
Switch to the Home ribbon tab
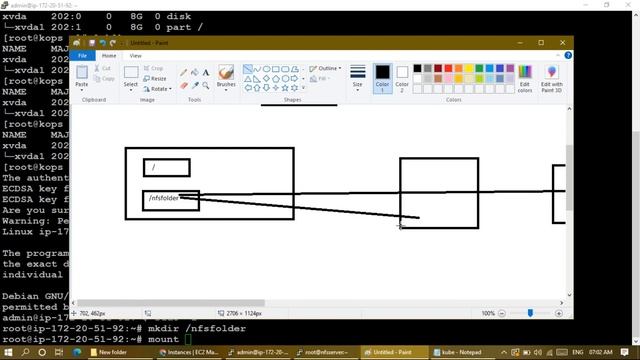click(x=109, y=56)
